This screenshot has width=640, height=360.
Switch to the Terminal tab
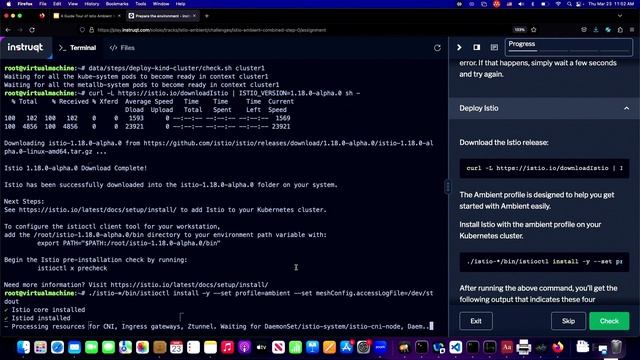coord(78,48)
